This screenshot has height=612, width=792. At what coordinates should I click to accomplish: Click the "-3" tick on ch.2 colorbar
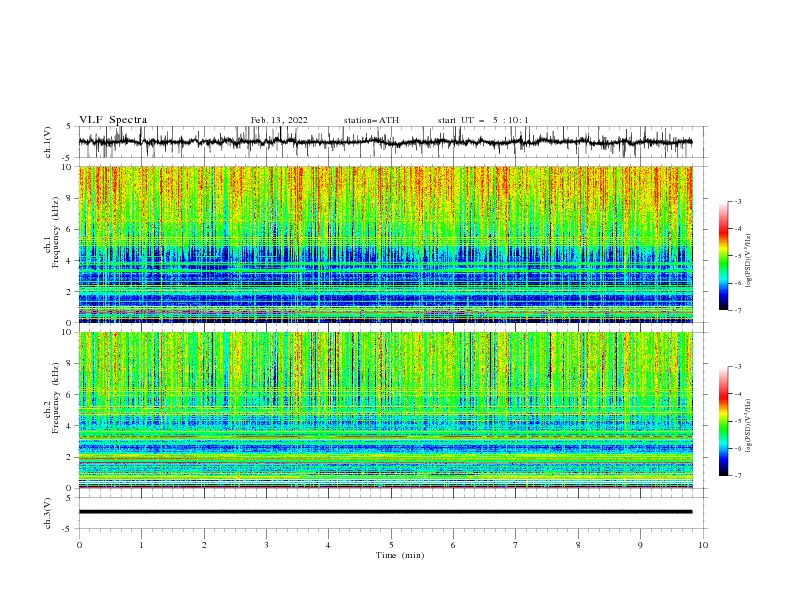(x=738, y=367)
